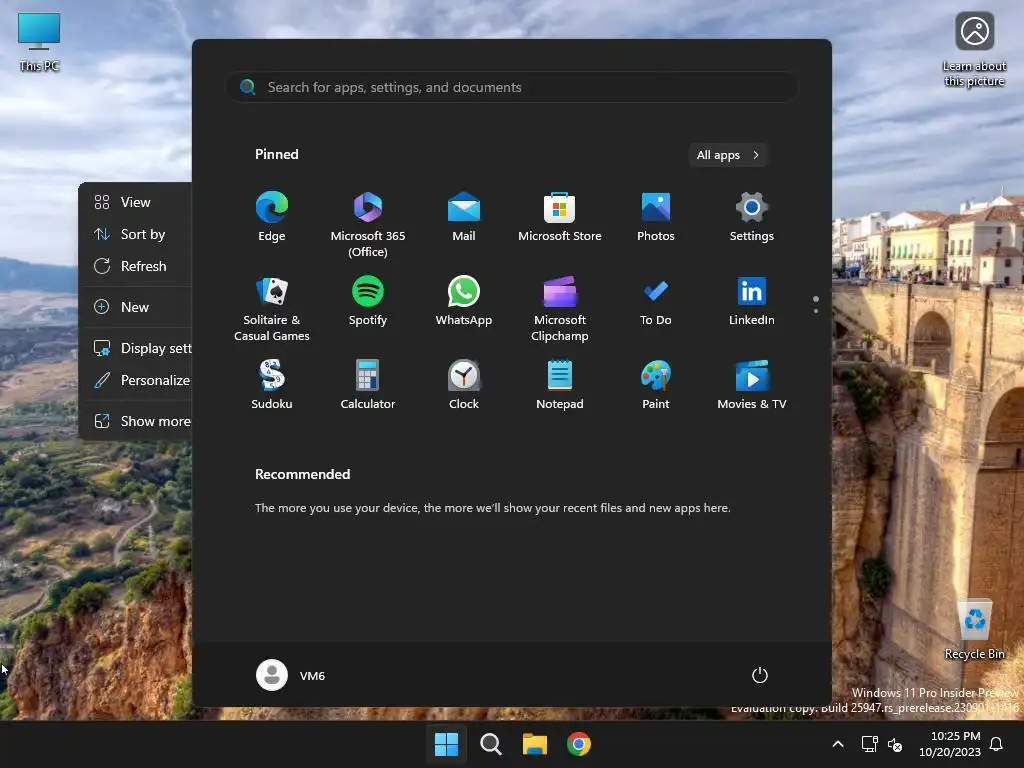Open Calculator
Screen dimensions: 1024x768
coord(368,385)
